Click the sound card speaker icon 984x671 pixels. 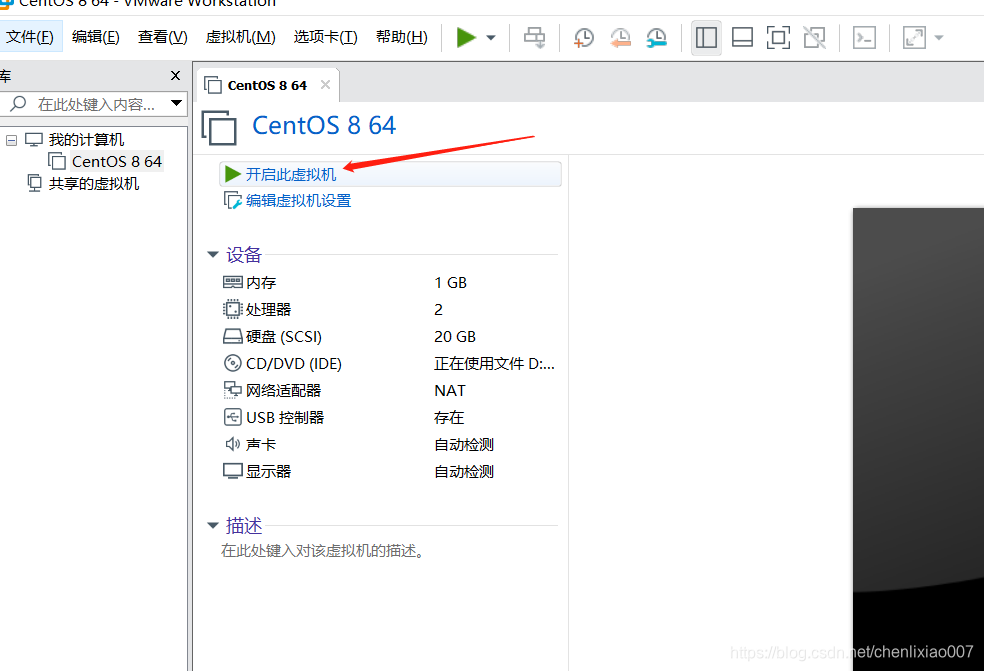pyautogui.click(x=233, y=444)
